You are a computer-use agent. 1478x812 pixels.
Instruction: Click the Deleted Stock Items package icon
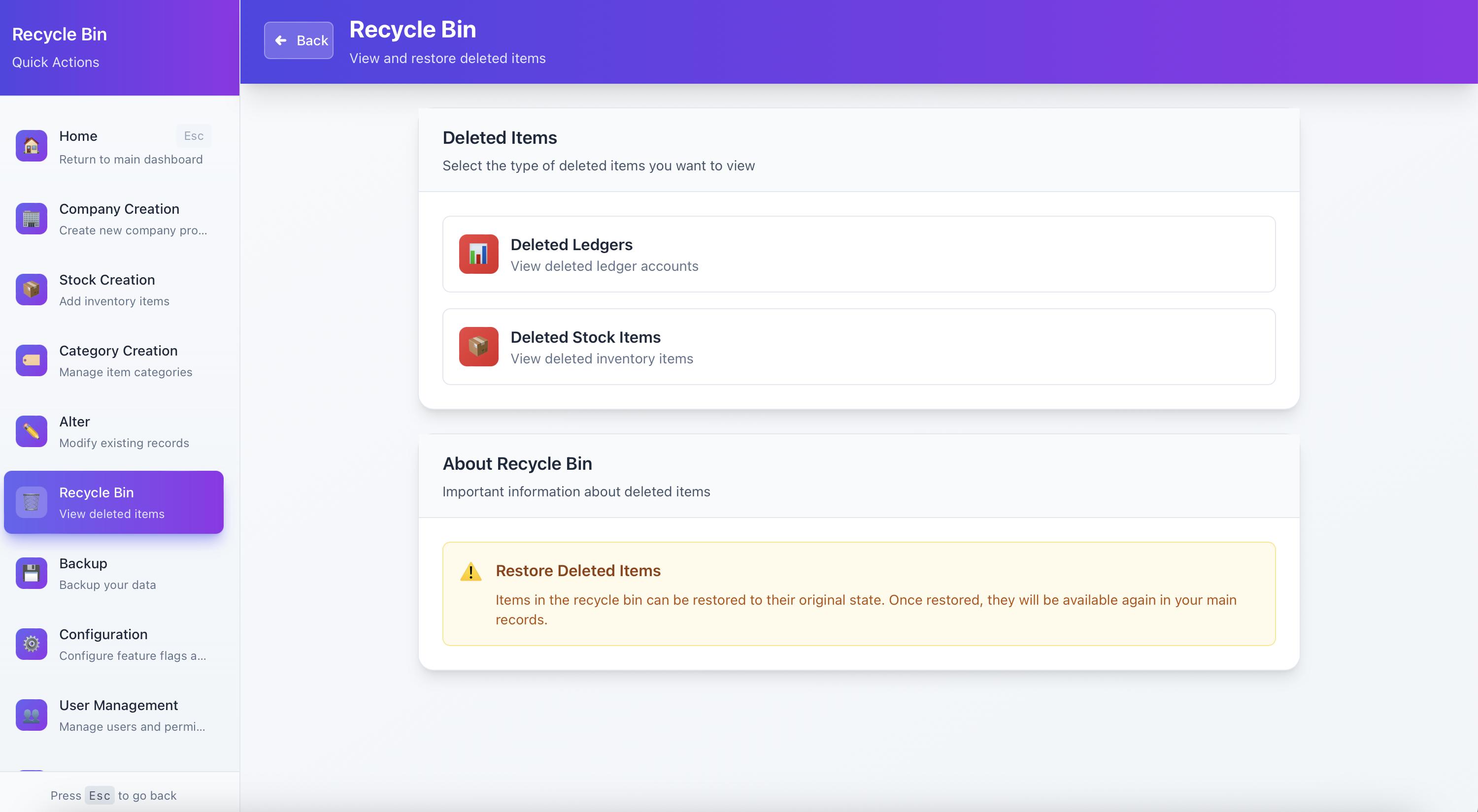478,346
